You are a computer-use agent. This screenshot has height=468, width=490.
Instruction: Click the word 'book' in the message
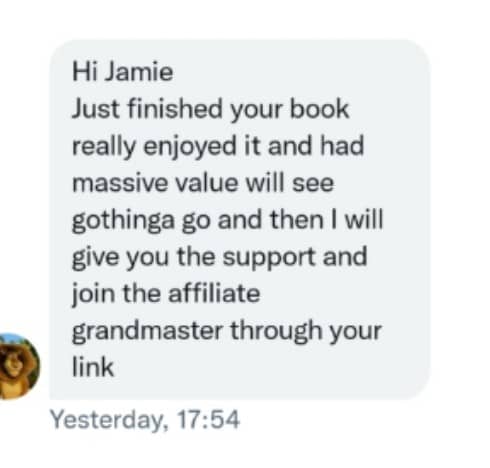pos(319,108)
